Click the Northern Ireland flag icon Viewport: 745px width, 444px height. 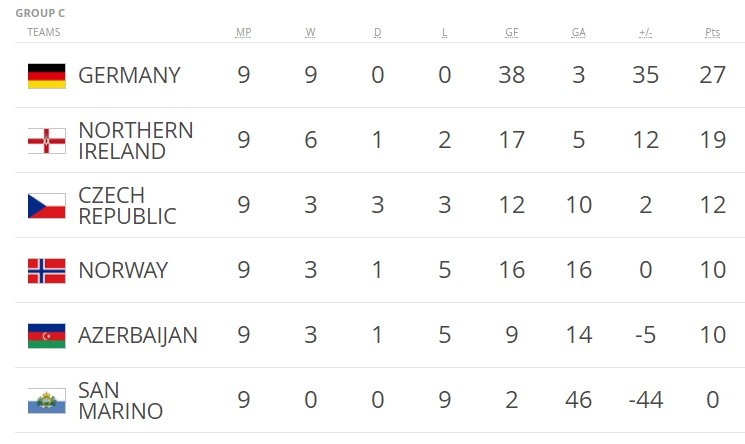click(46, 141)
